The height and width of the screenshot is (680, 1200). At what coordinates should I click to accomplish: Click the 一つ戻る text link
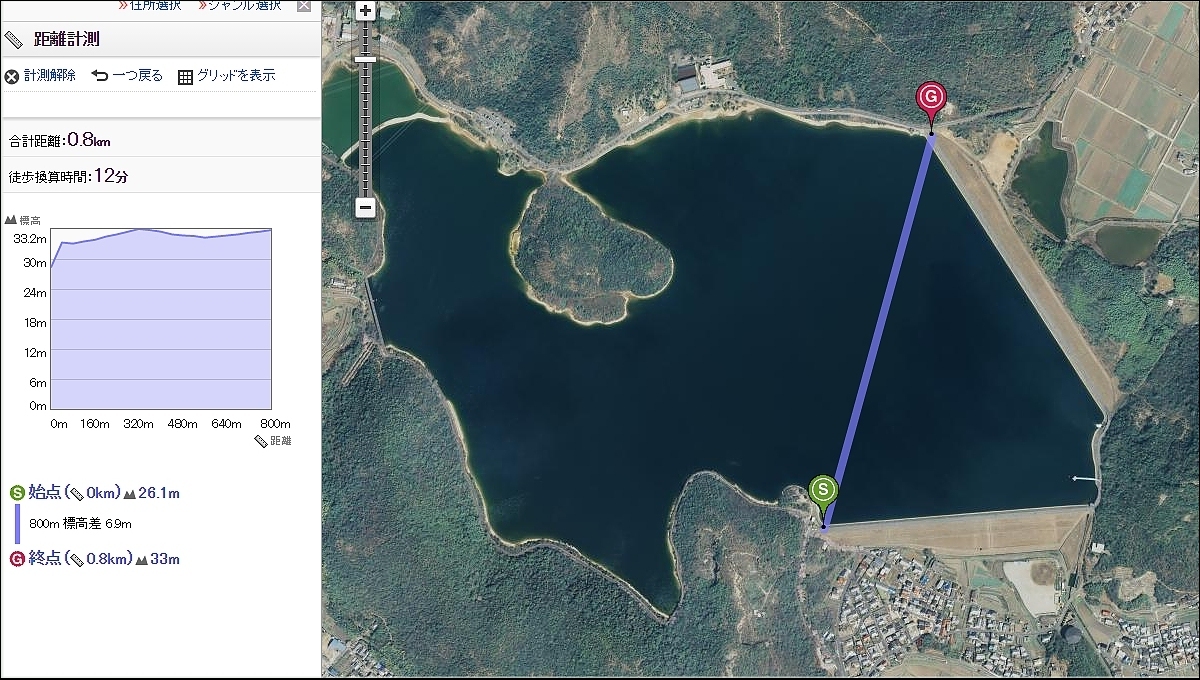(x=137, y=76)
